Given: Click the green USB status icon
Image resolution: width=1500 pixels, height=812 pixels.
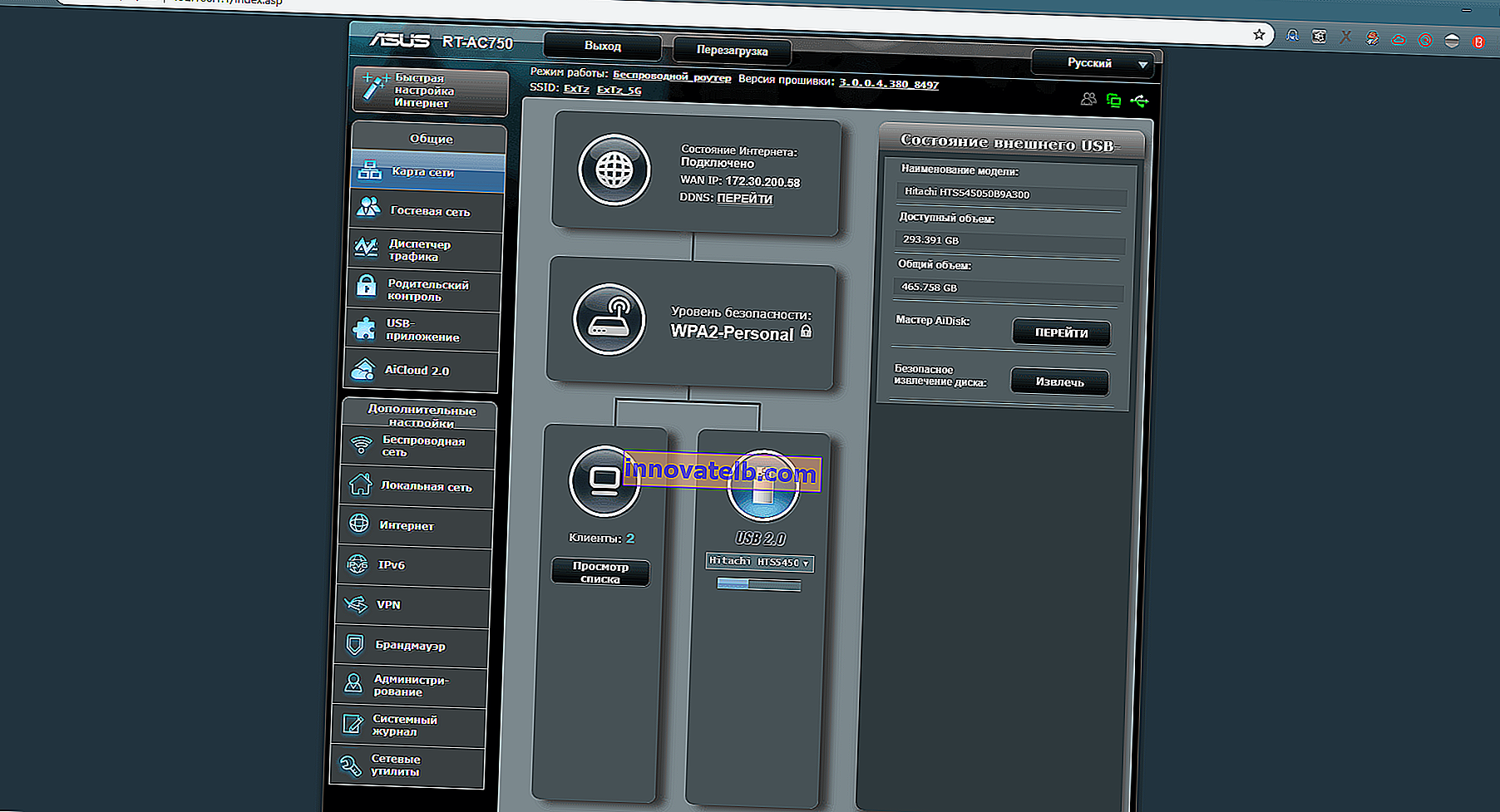Looking at the screenshot, I should point(1140,101).
